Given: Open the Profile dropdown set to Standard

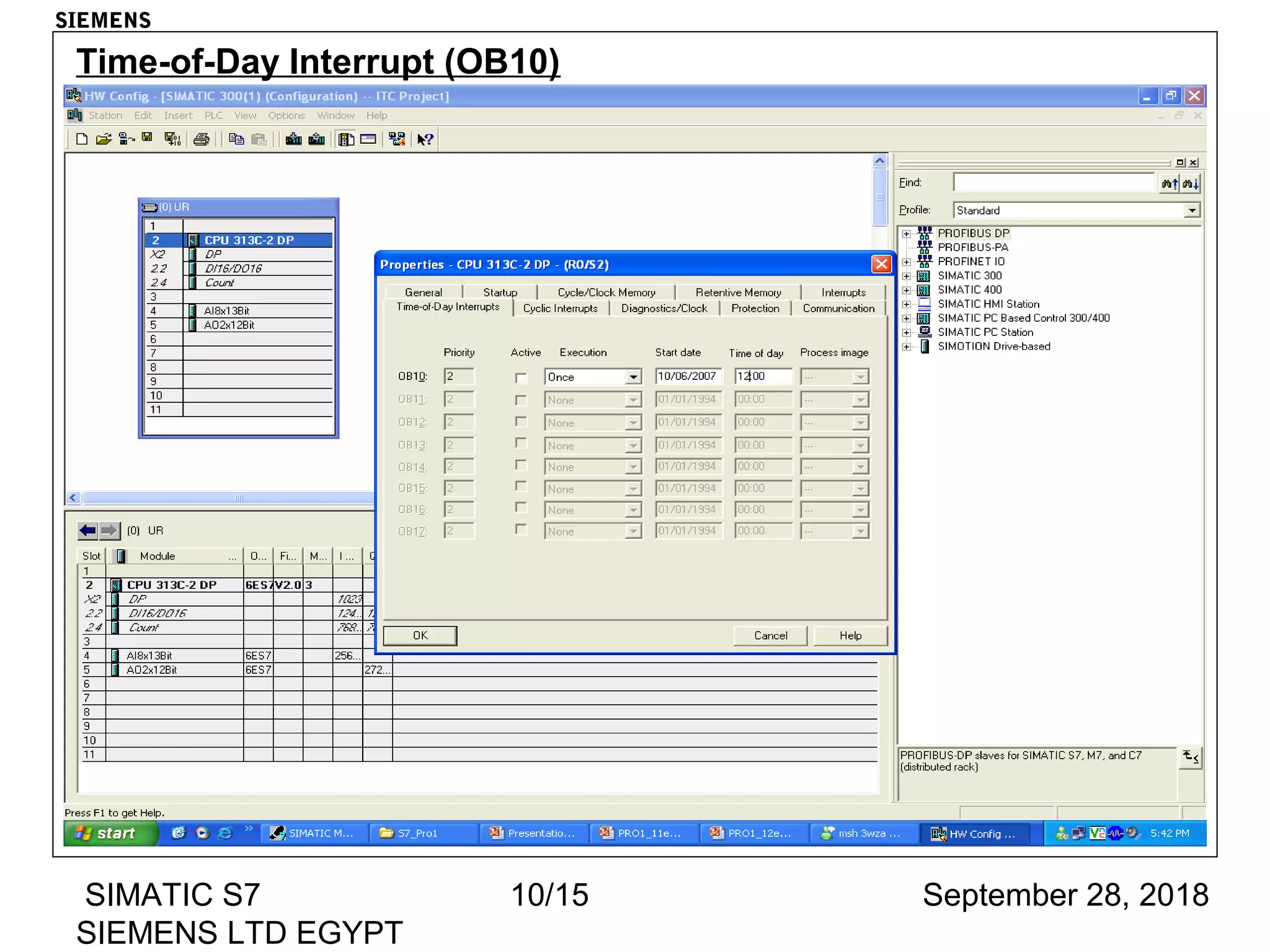Looking at the screenshot, I should pos(1192,211).
